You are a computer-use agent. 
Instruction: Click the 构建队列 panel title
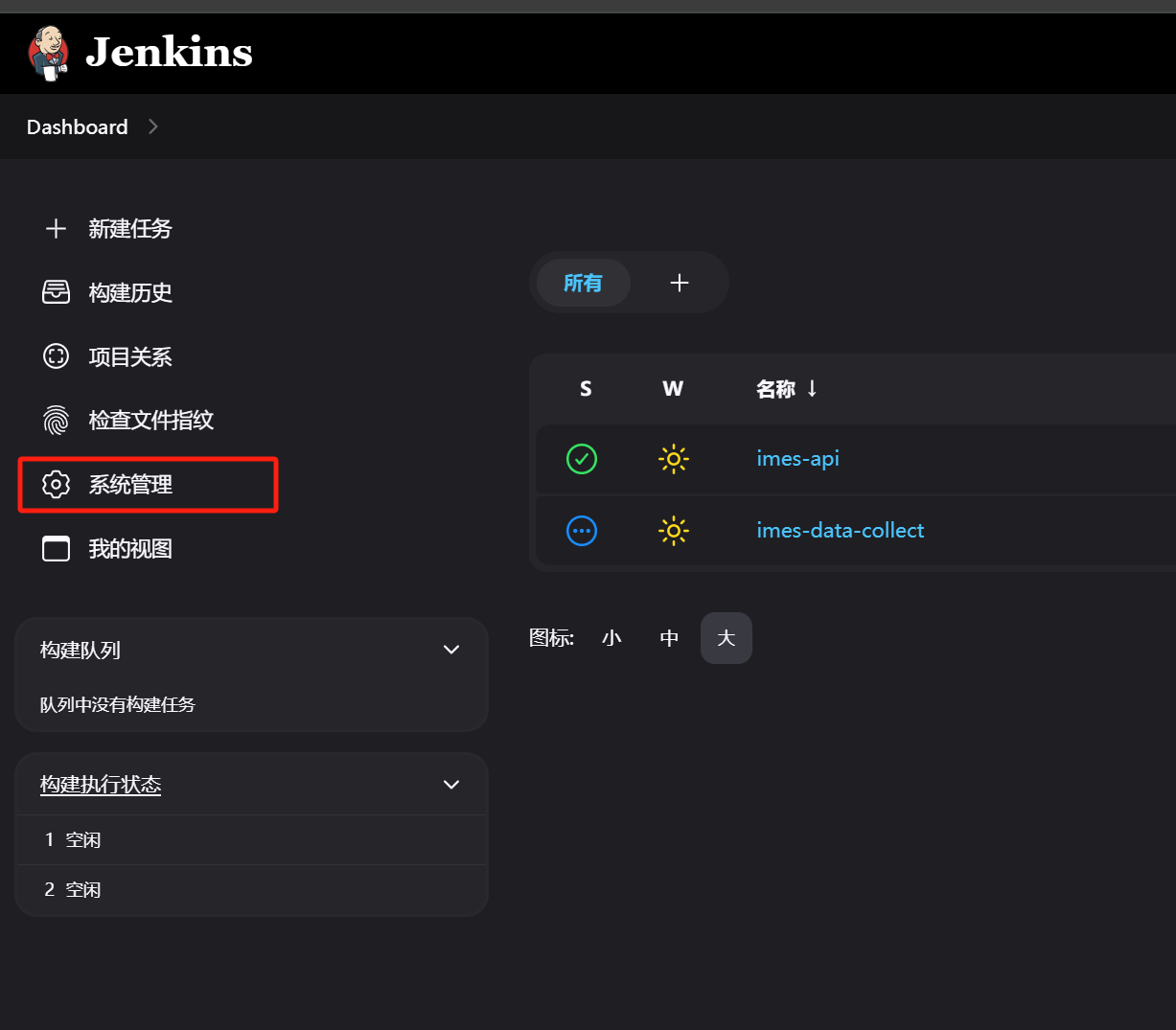(x=81, y=651)
